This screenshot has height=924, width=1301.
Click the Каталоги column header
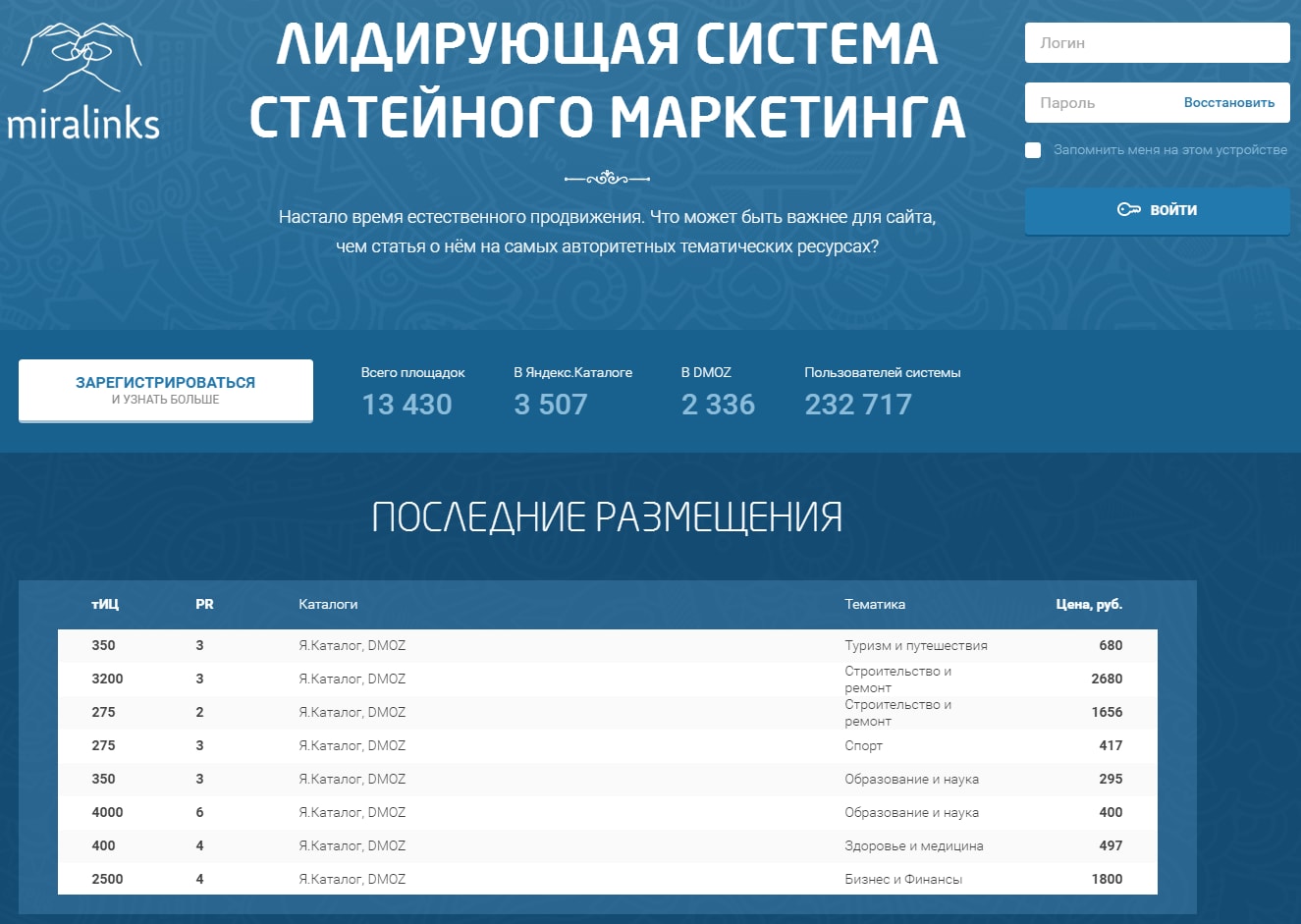(x=328, y=604)
